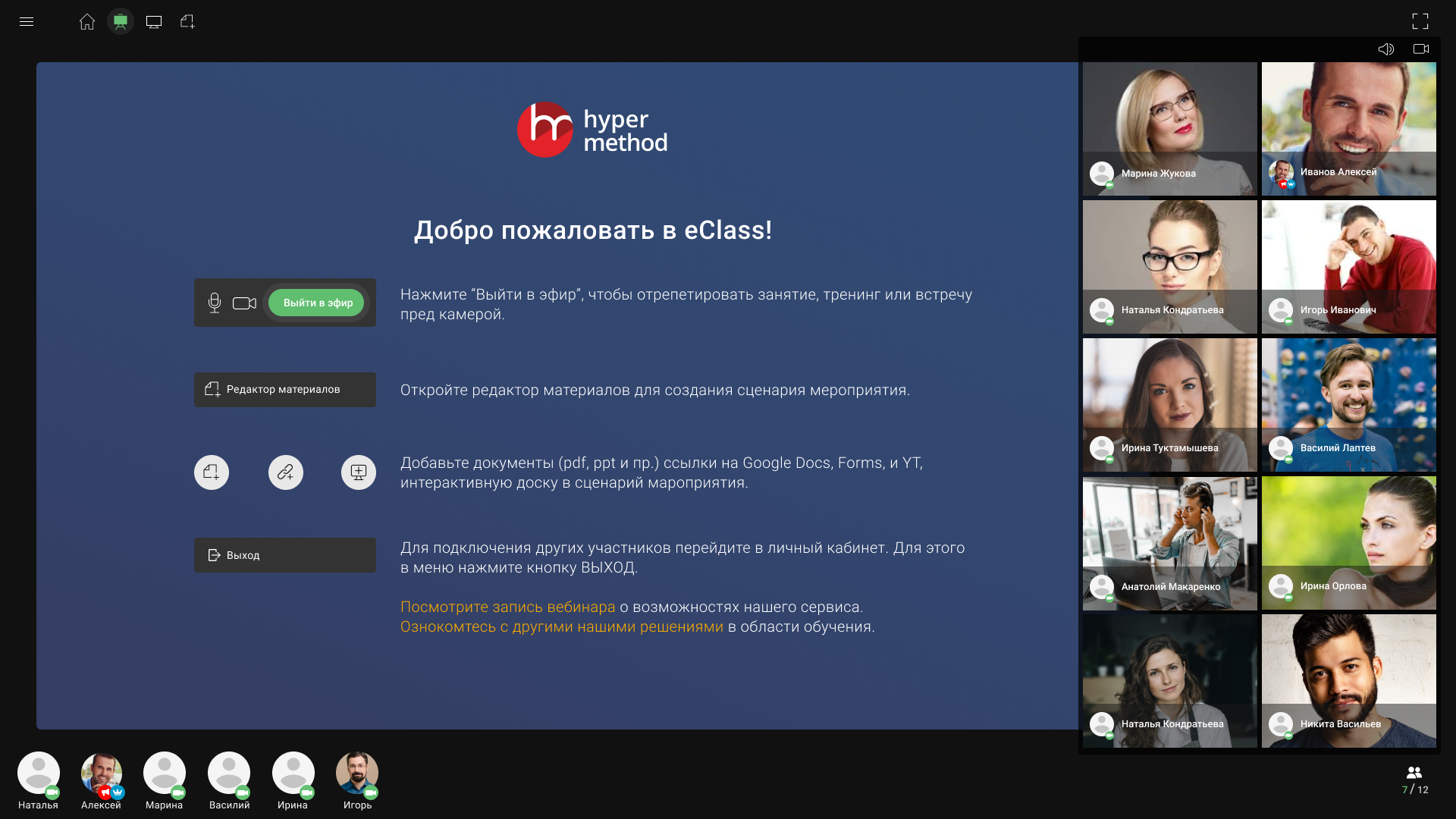The height and width of the screenshot is (819, 1456).
Task: Click the Выйти в эфир button
Action: (316, 303)
